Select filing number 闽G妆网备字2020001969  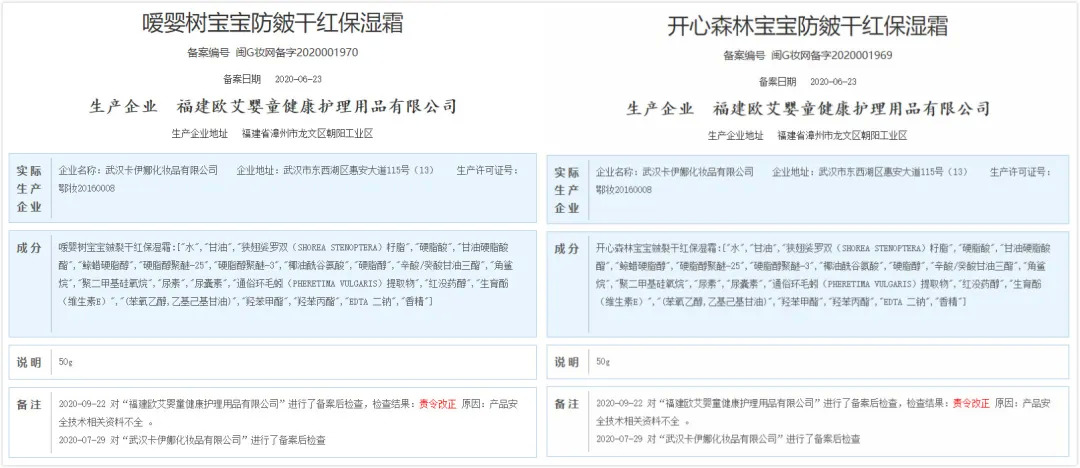831,55
